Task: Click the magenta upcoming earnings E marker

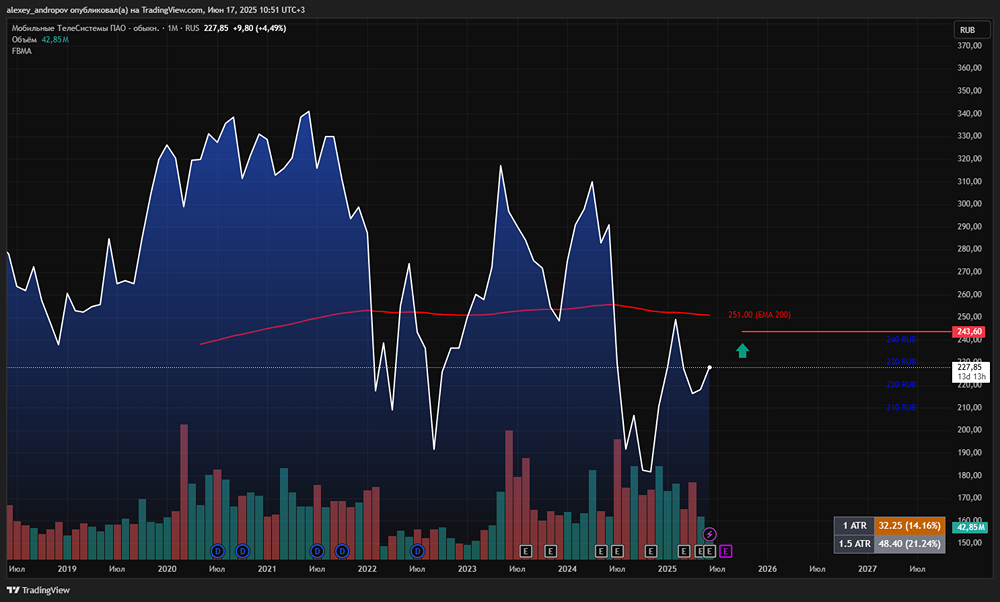Action: 726,551
